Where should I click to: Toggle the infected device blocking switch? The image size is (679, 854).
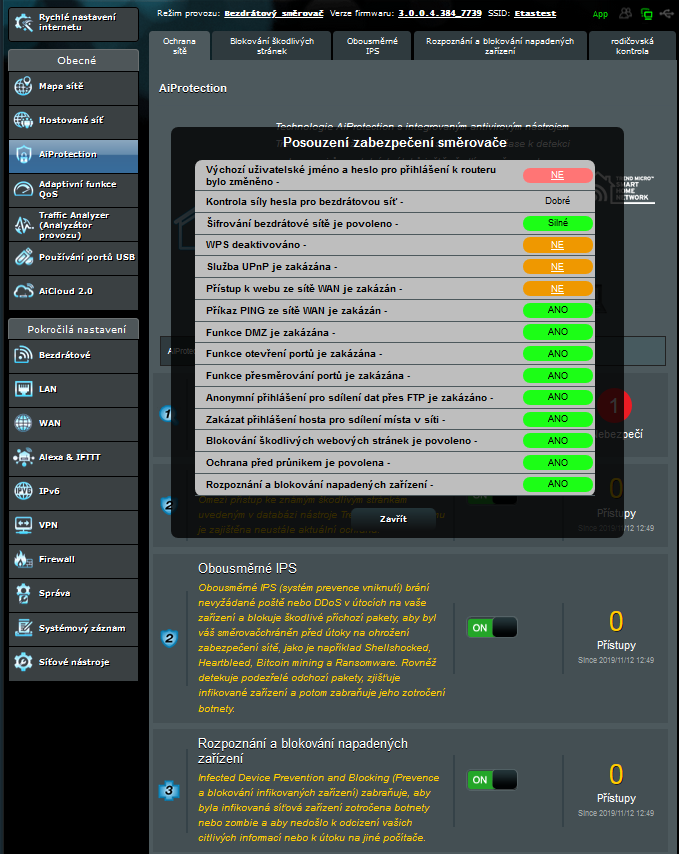click(x=492, y=779)
